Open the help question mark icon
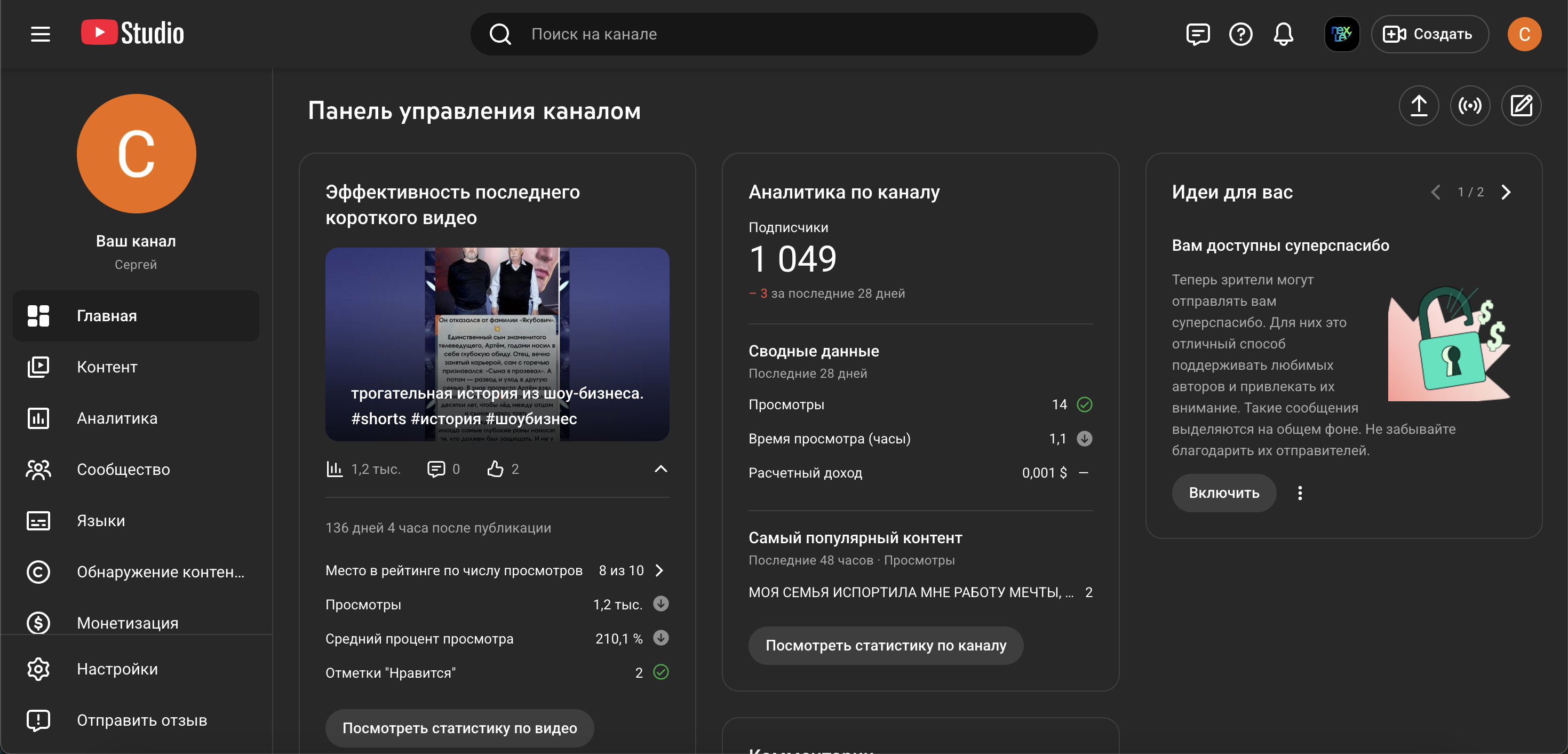Screen dimensions: 1568x754 pyautogui.click(x=1240, y=34)
